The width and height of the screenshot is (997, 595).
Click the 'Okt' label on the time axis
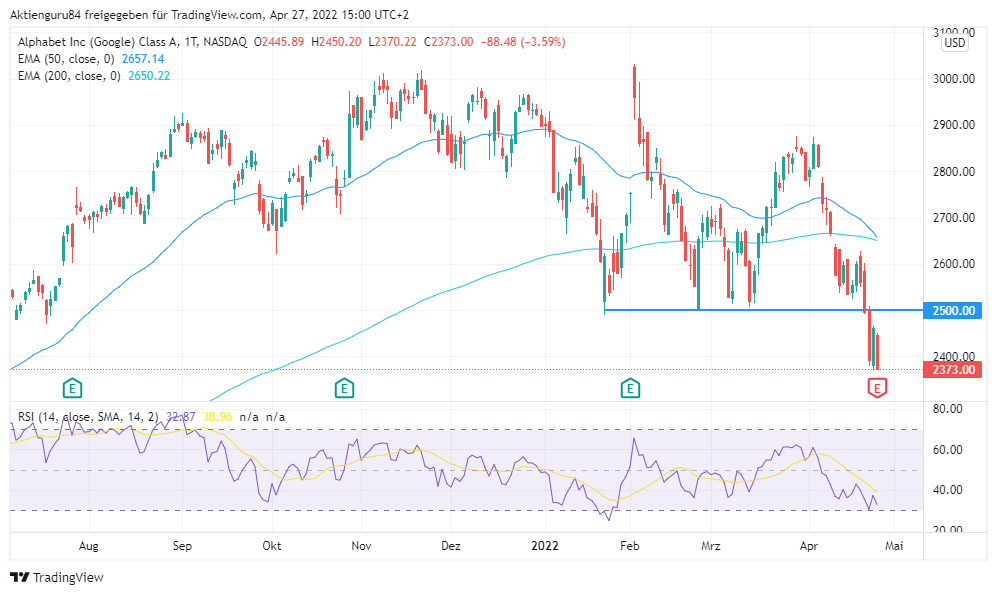pos(272,546)
